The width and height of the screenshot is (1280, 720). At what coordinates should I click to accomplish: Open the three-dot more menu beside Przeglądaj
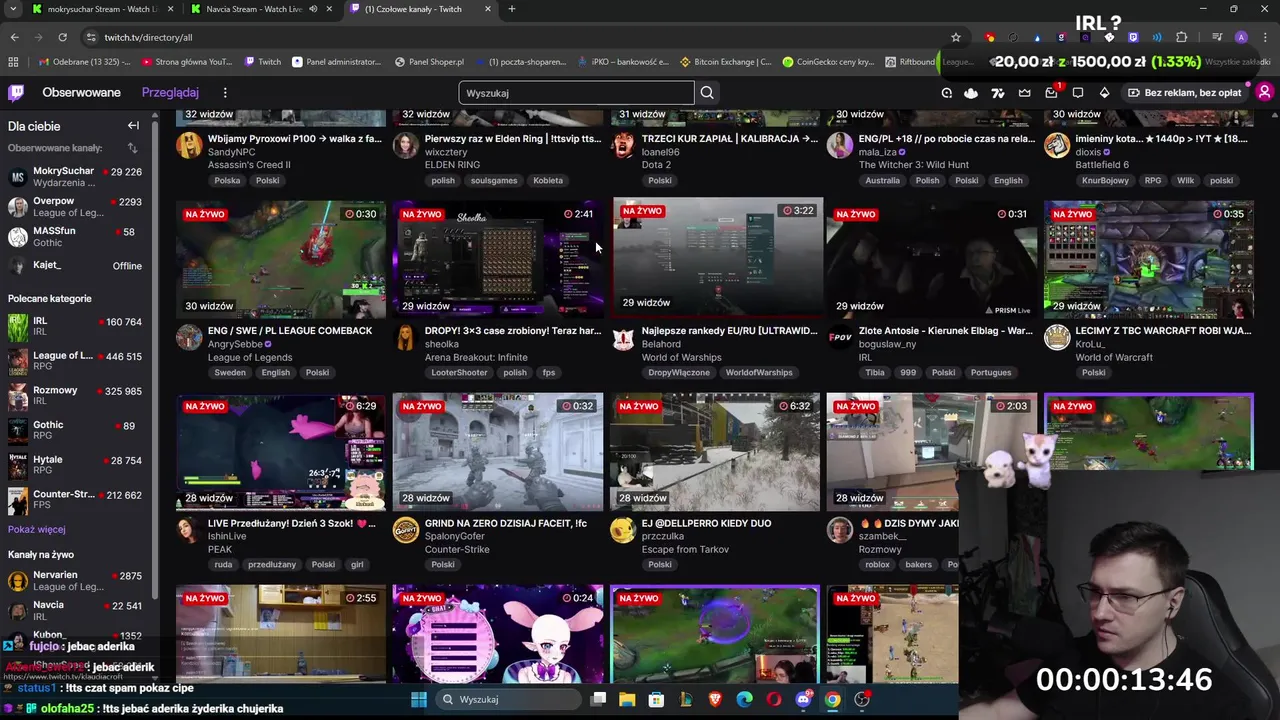225,93
